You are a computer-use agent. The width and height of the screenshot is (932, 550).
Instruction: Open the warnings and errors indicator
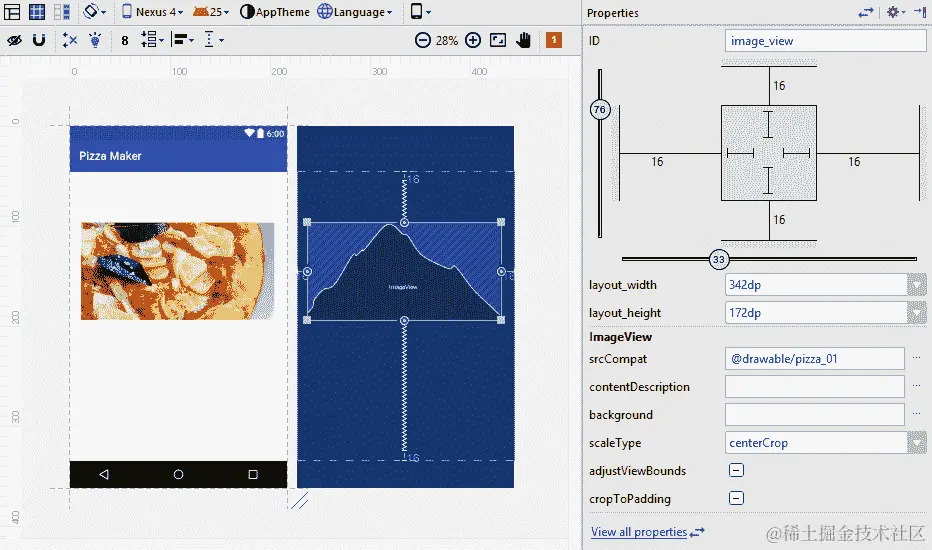click(x=554, y=40)
